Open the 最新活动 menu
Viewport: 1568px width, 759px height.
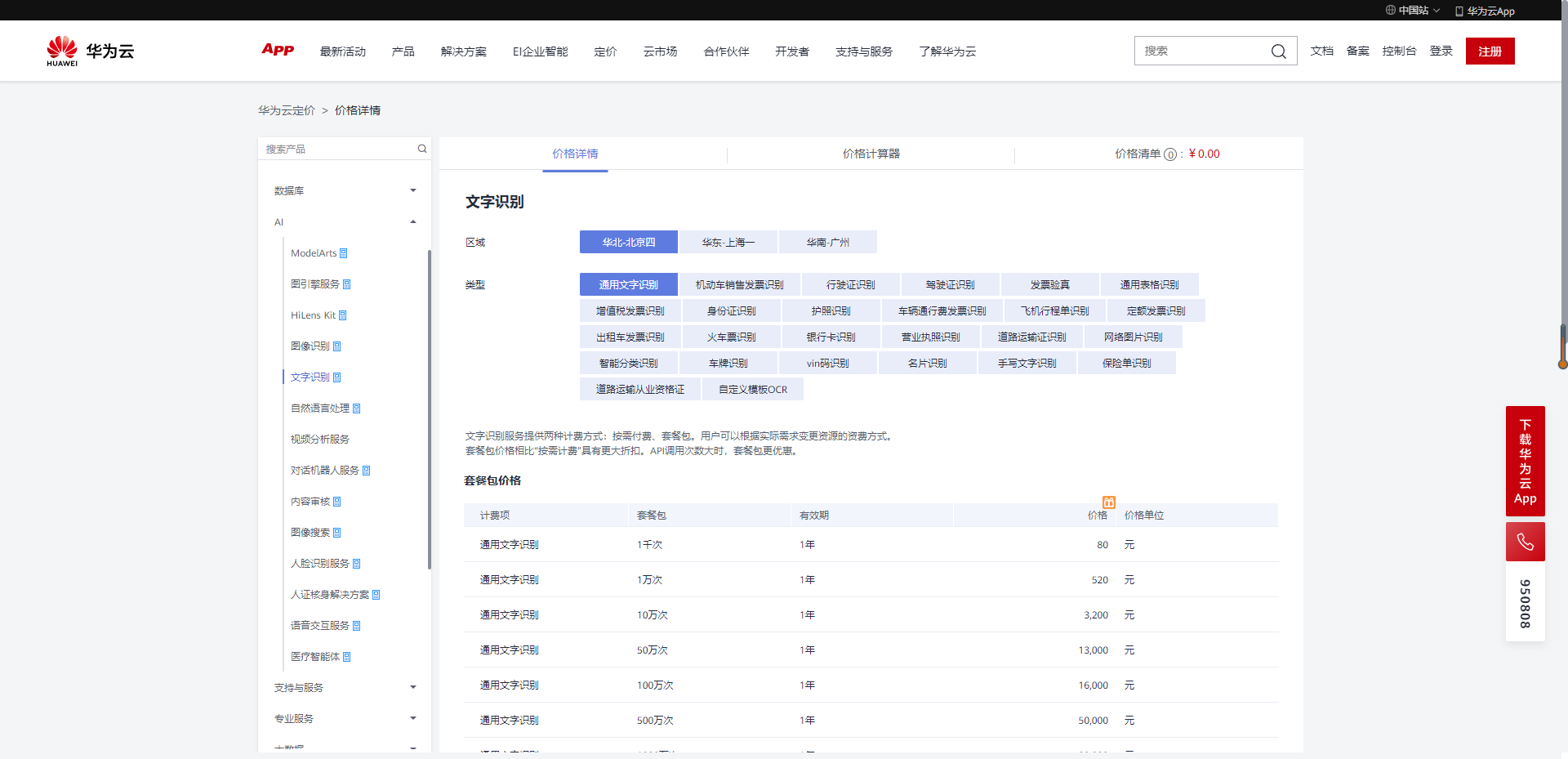click(x=343, y=51)
